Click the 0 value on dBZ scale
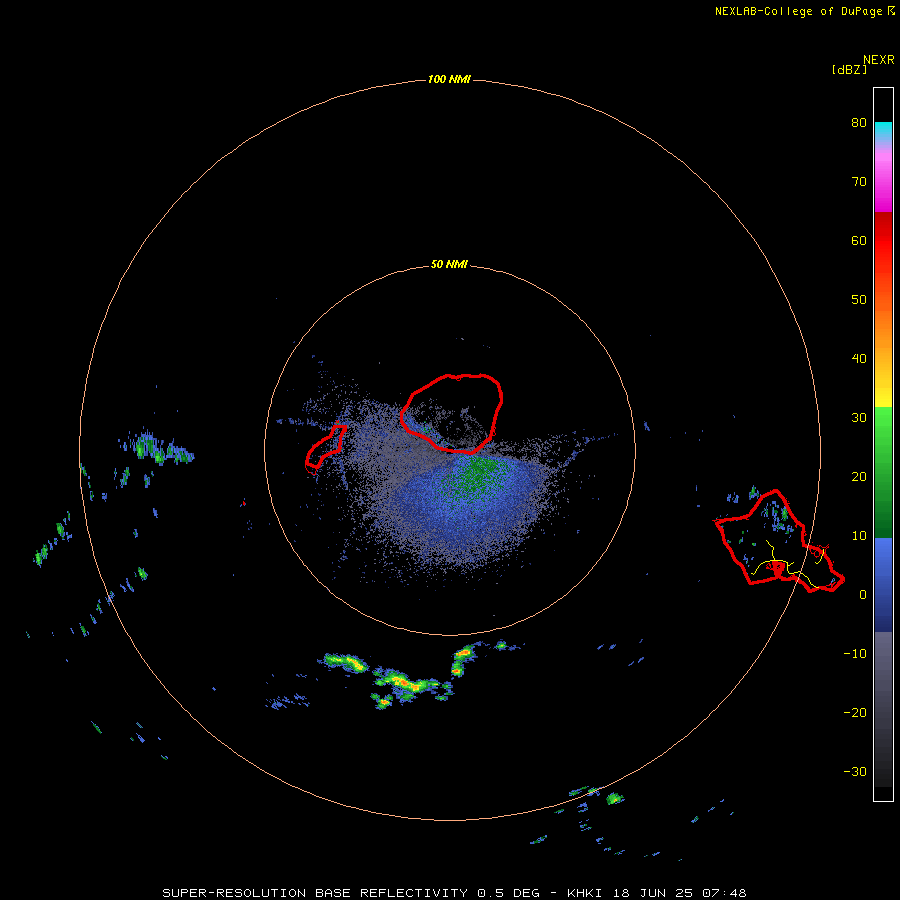 pos(863,595)
